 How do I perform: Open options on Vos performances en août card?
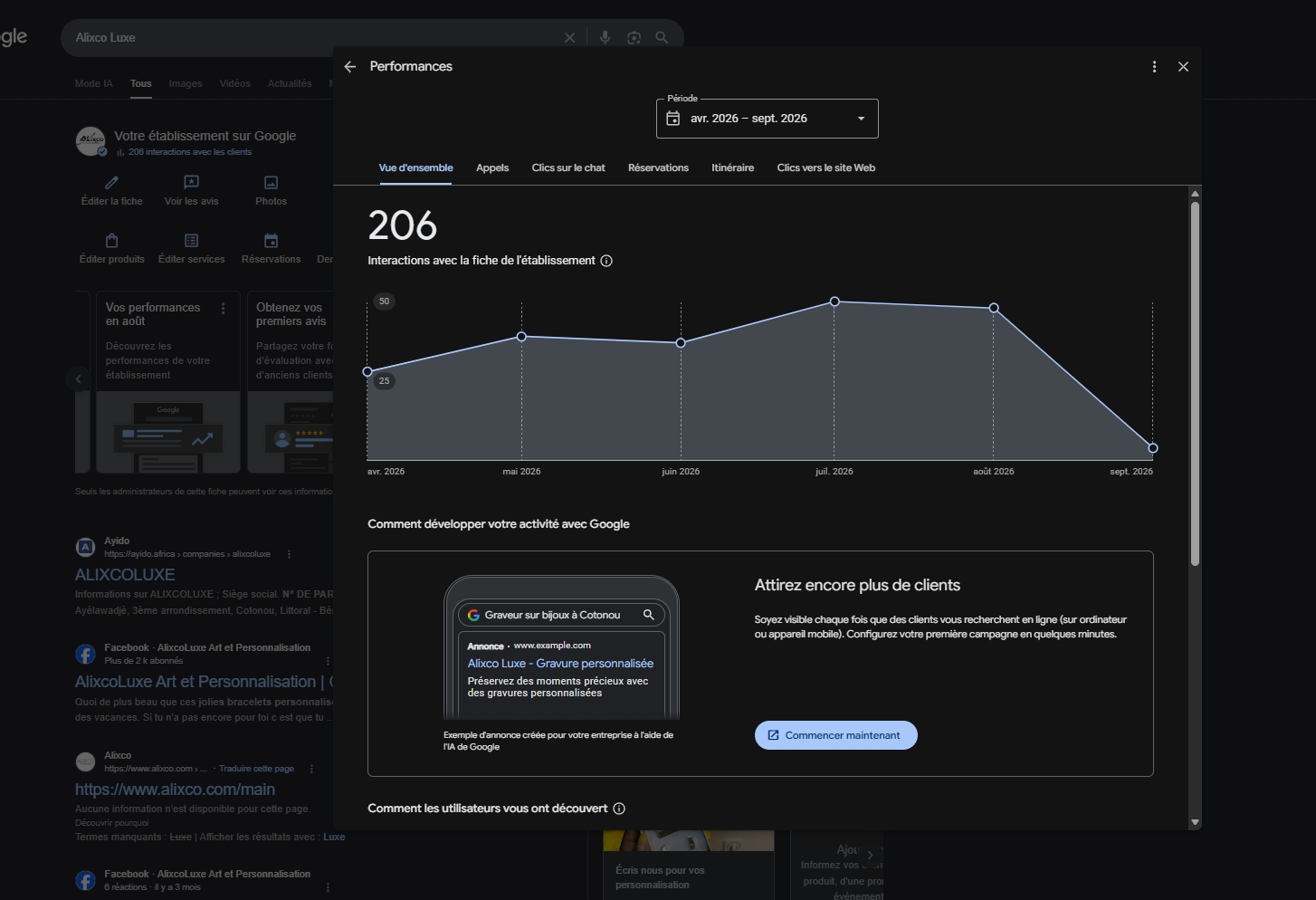(224, 309)
